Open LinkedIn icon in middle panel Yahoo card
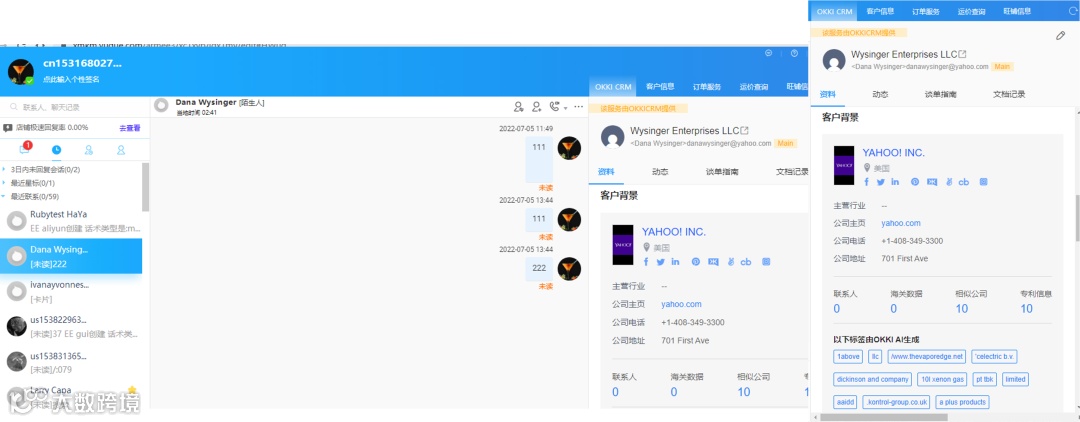The height and width of the screenshot is (422, 1080). pyautogui.click(x=675, y=262)
